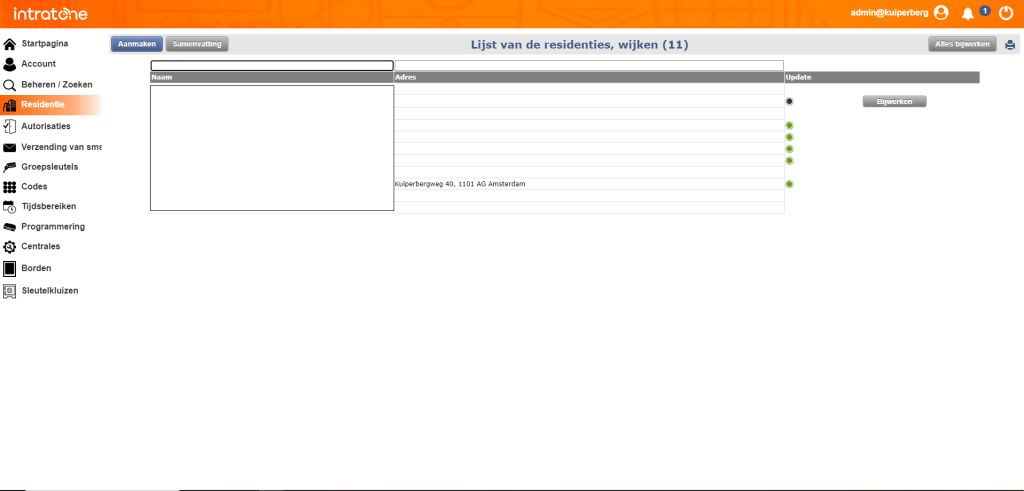This screenshot has width=1024, height=491.
Task: Click the Naam filter input field
Action: (272, 66)
